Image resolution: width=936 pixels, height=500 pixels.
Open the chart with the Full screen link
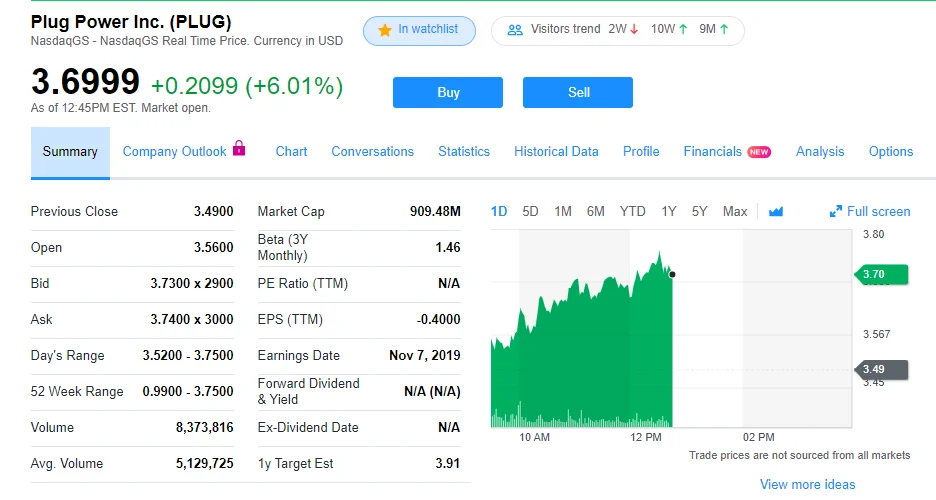[x=878, y=211]
